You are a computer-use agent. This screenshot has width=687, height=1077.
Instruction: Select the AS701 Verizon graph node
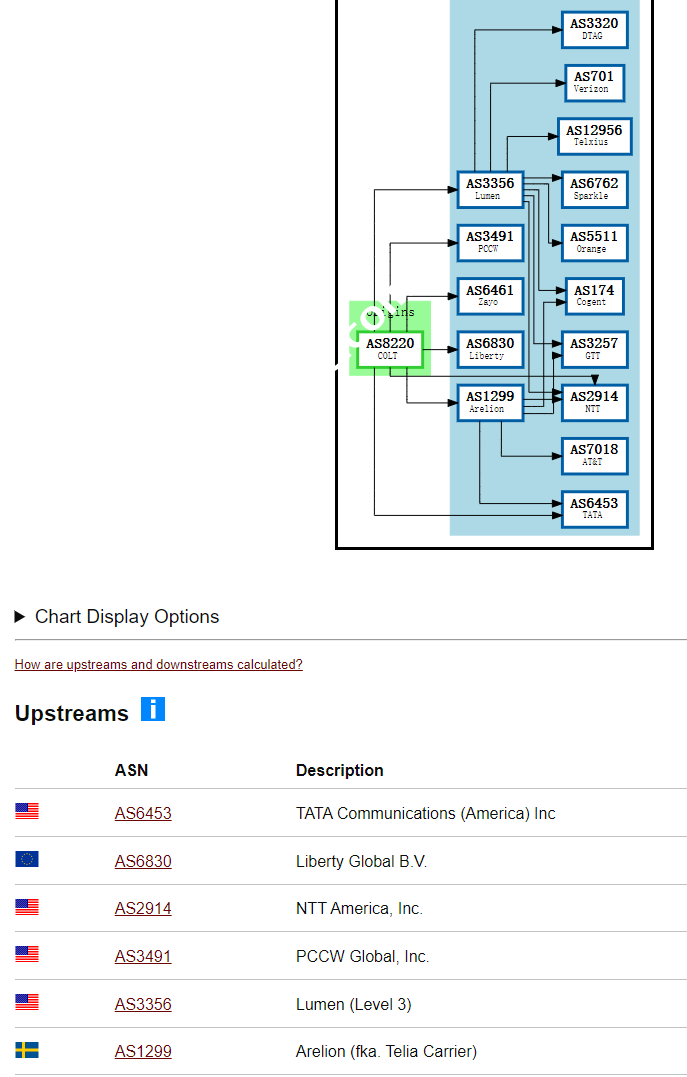pos(594,82)
